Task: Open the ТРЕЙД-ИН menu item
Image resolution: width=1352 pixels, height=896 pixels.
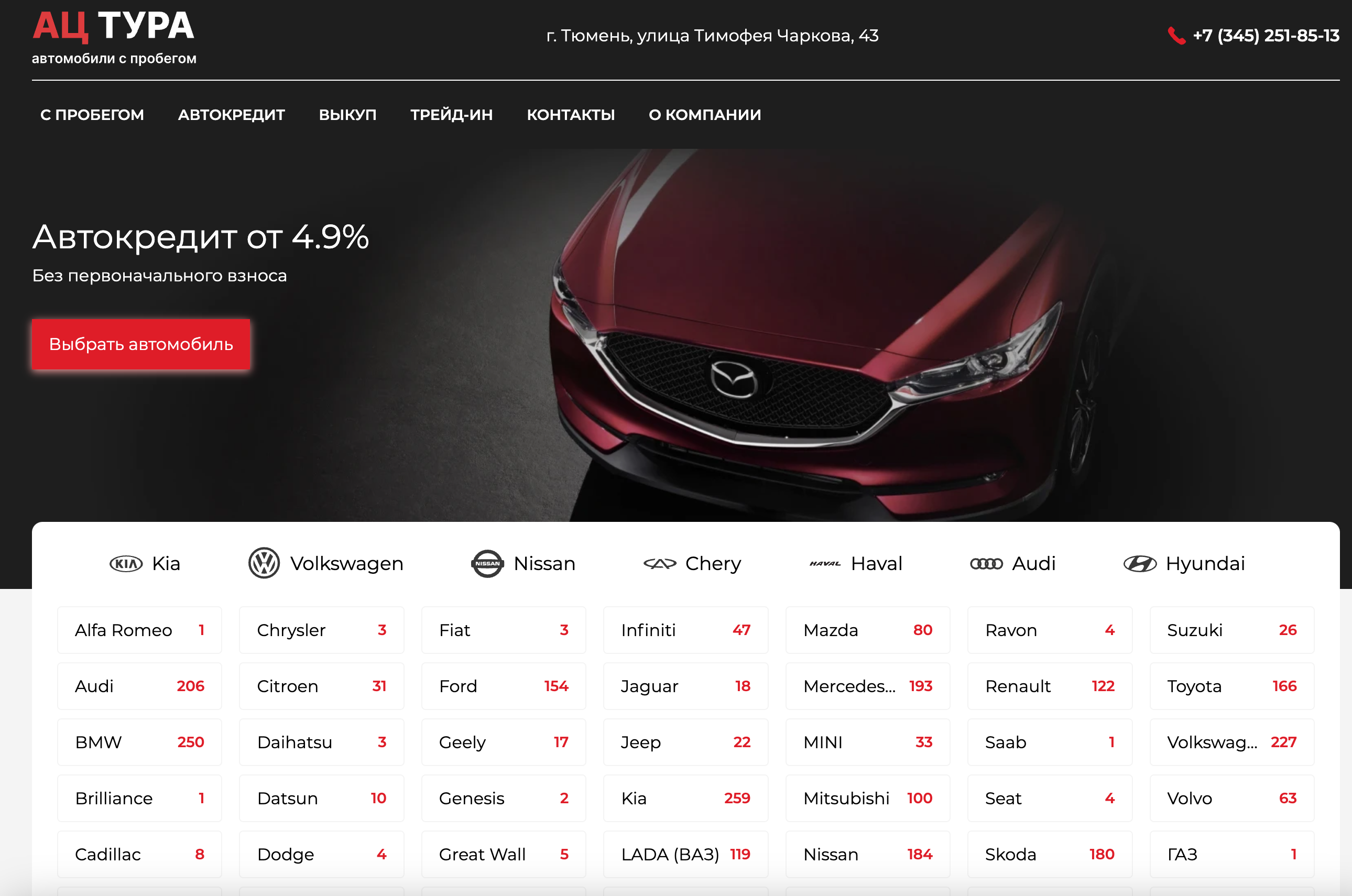Action: coord(451,115)
